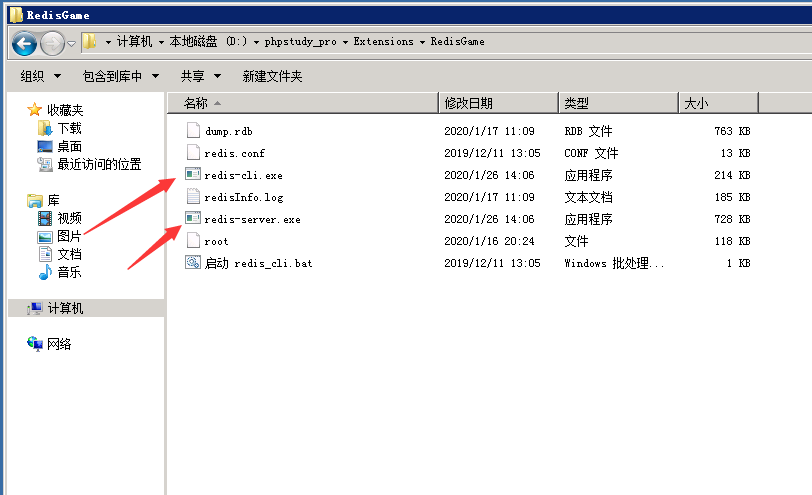
Task: Click the 图片 pictures icon
Action: click(x=45, y=237)
